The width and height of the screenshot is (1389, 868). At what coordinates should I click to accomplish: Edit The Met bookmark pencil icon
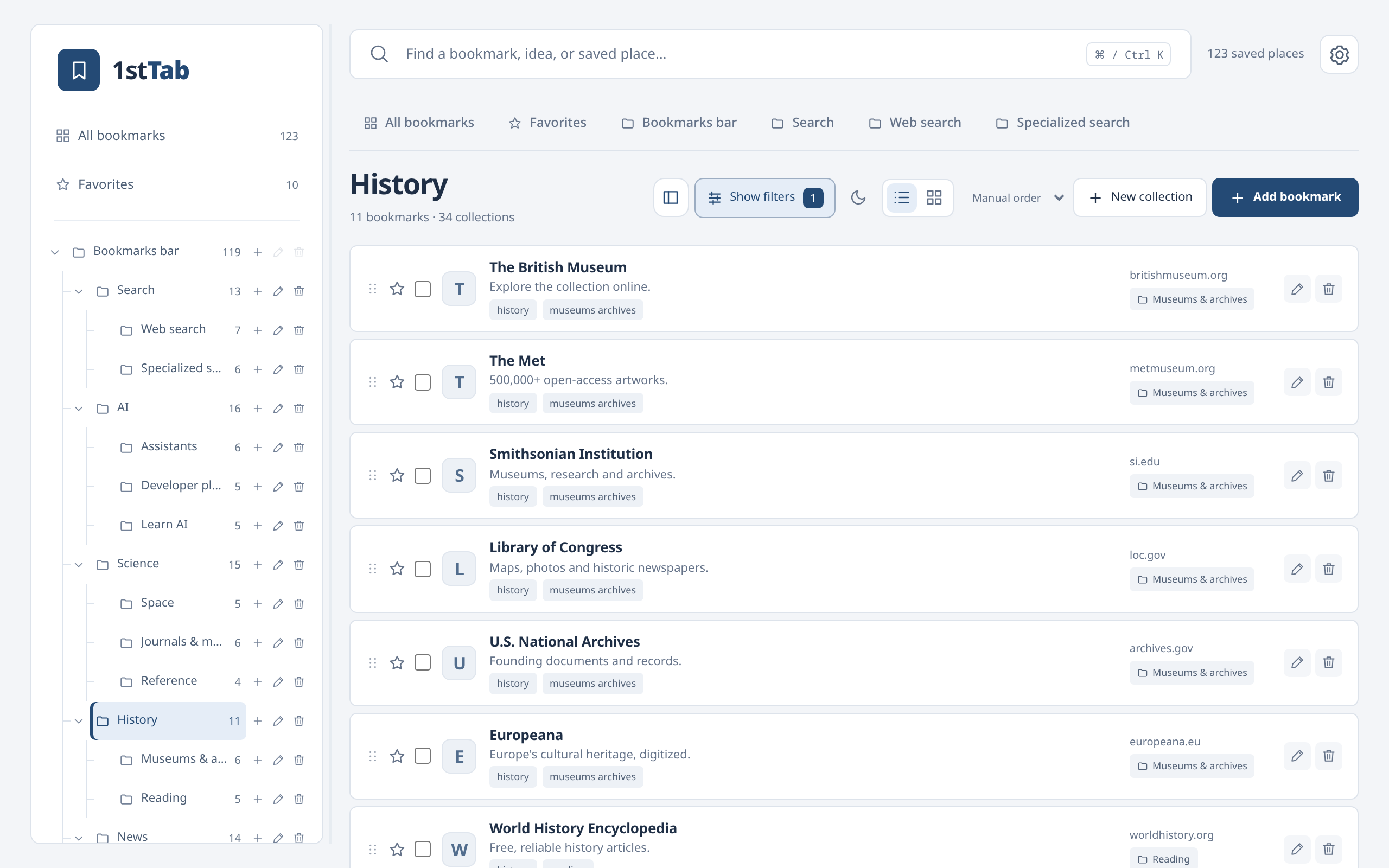(1297, 382)
